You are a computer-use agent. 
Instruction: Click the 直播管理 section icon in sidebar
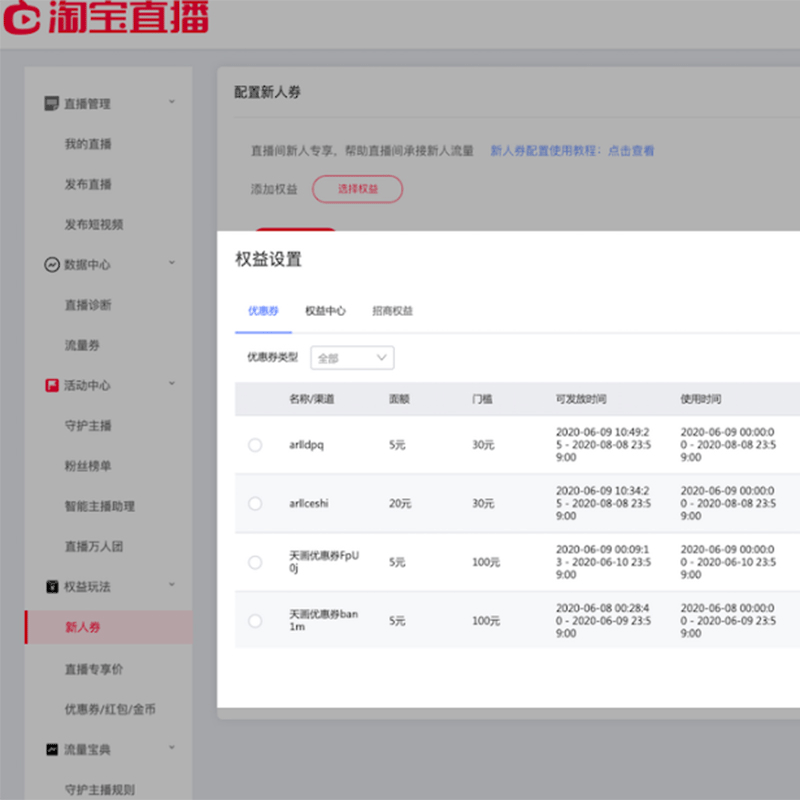52,104
